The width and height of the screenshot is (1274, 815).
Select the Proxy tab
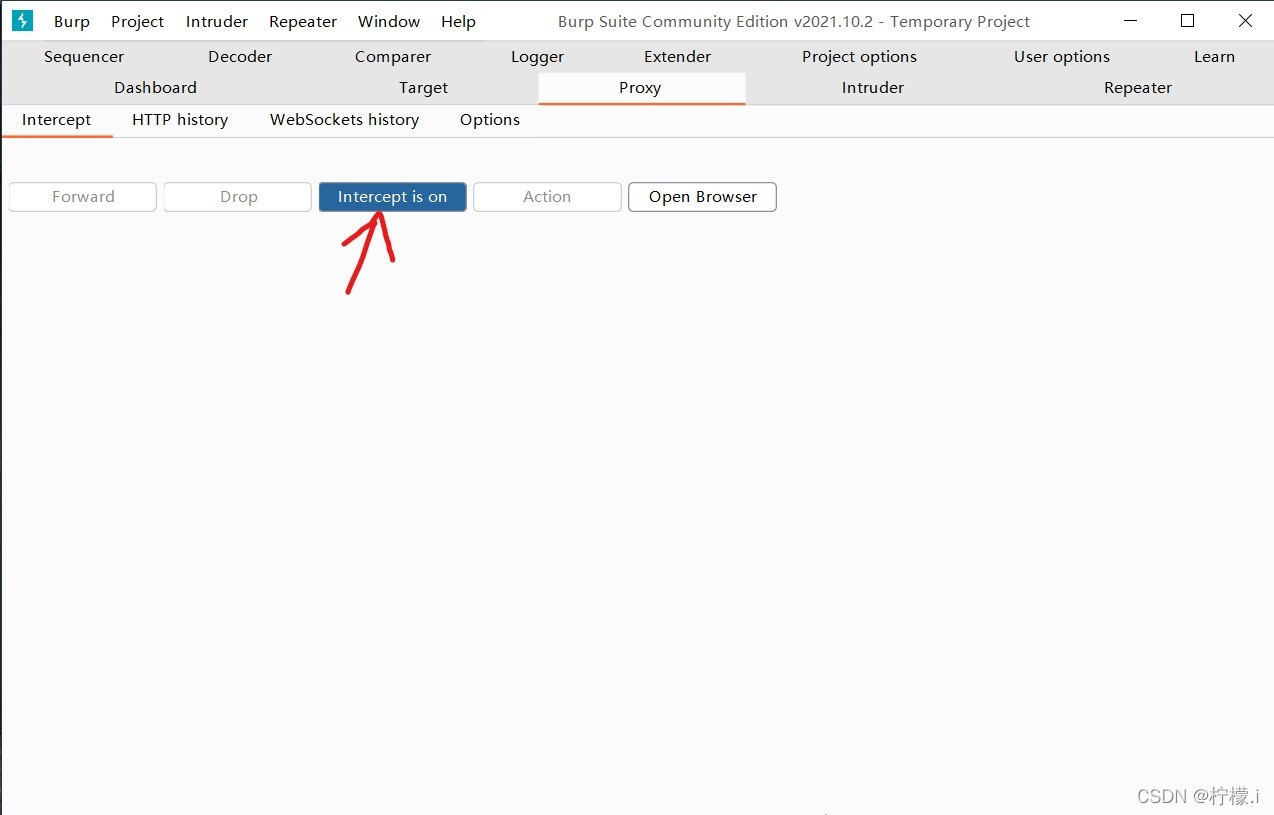(x=640, y=88)
